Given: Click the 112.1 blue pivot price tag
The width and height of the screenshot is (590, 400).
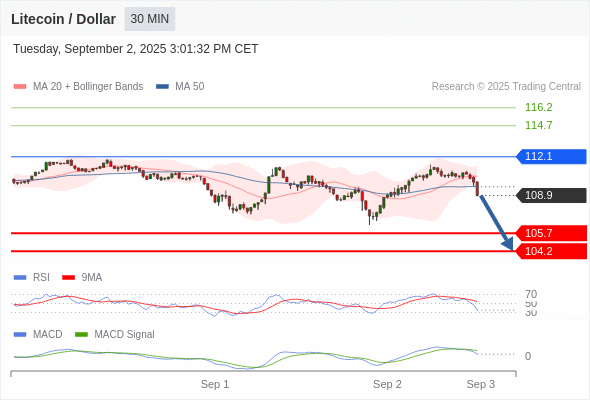Looking at the screenshot, I should 551,156.
